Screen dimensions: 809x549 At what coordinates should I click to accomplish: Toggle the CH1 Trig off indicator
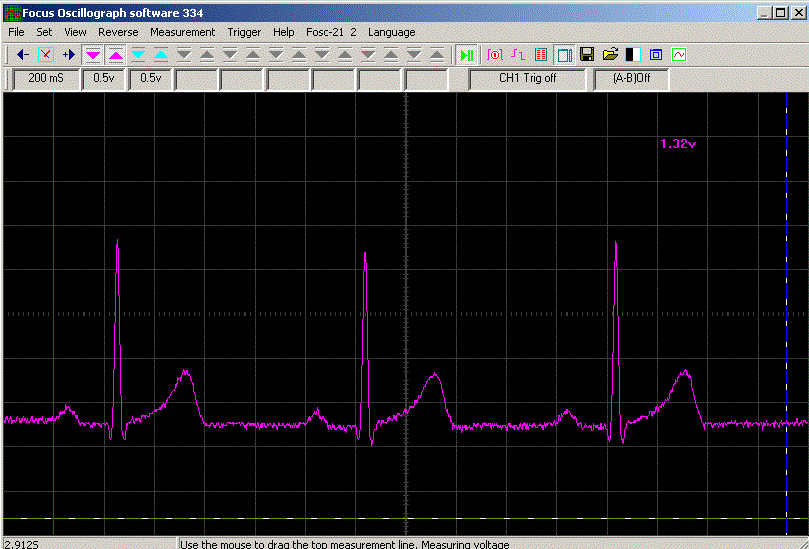pyautogui.click(x=527, y=78)
